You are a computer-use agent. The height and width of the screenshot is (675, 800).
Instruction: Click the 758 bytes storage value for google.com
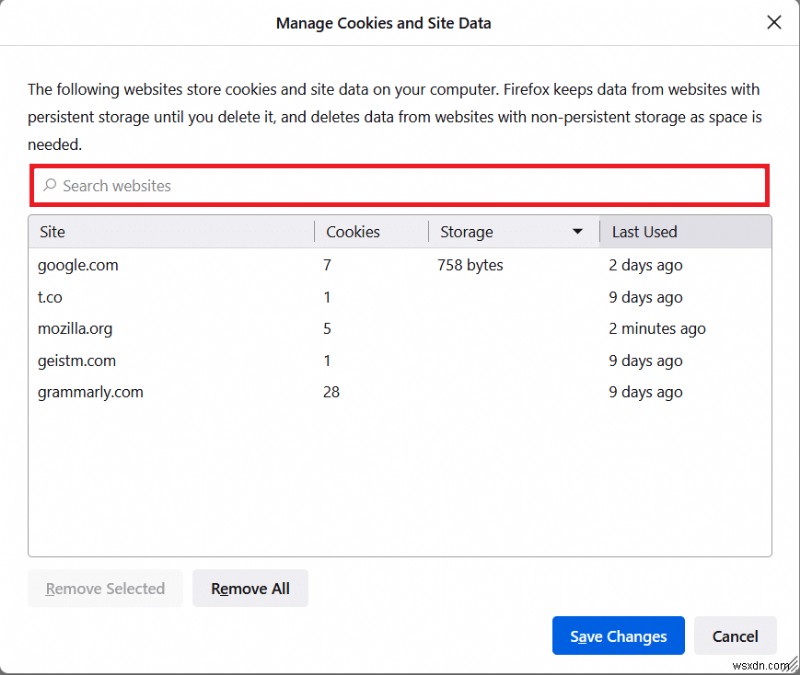470,265
